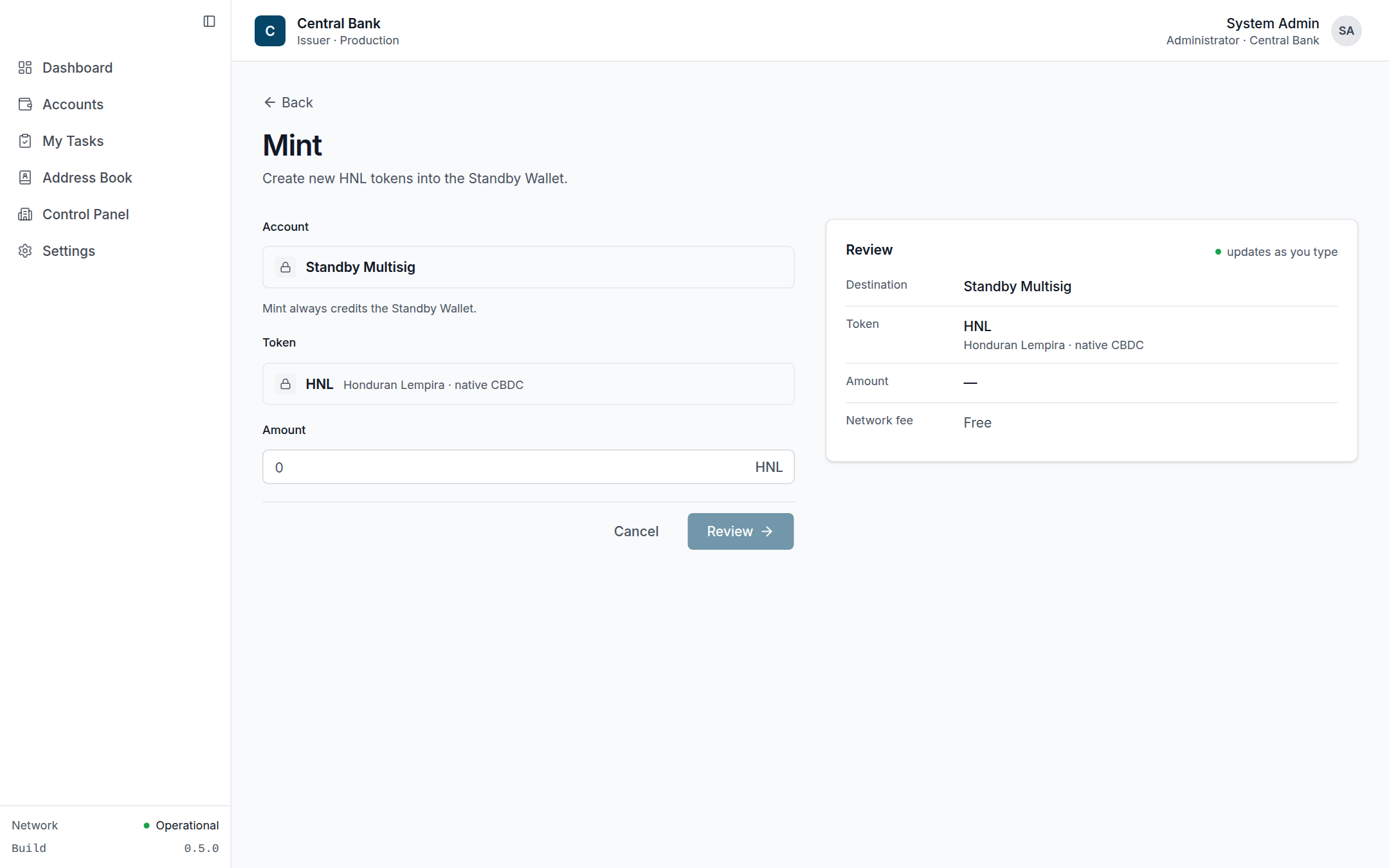
Task: Click the locked HNL token field
Action: point(529,384)
